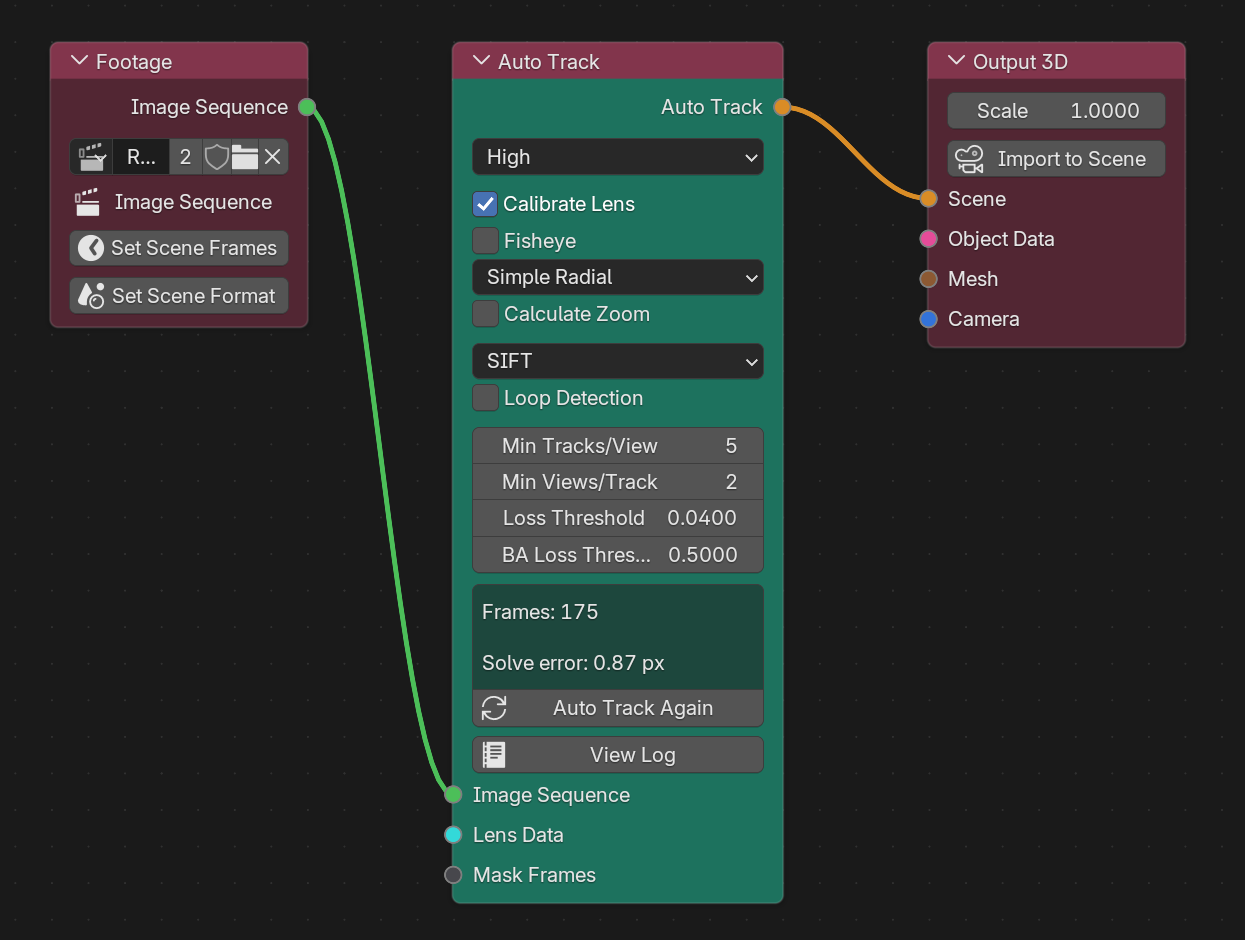
Task: Click the Auto Track Again button
Action: coord(618,708)
